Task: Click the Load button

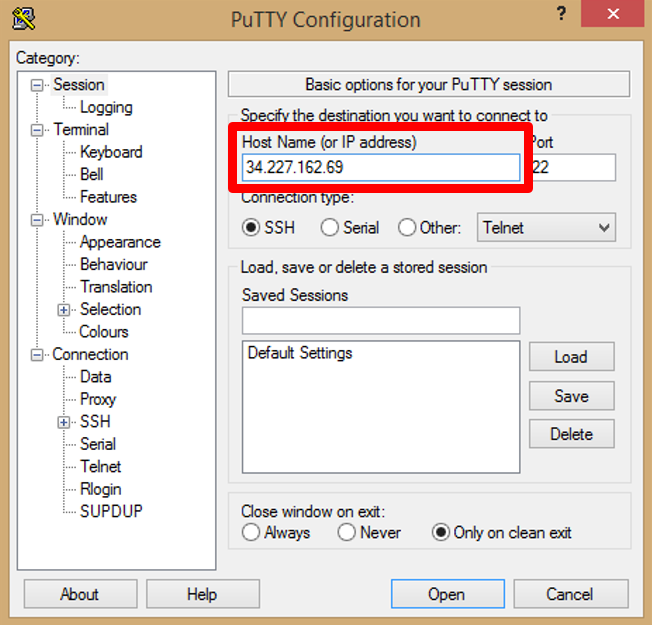Action: 571,357
